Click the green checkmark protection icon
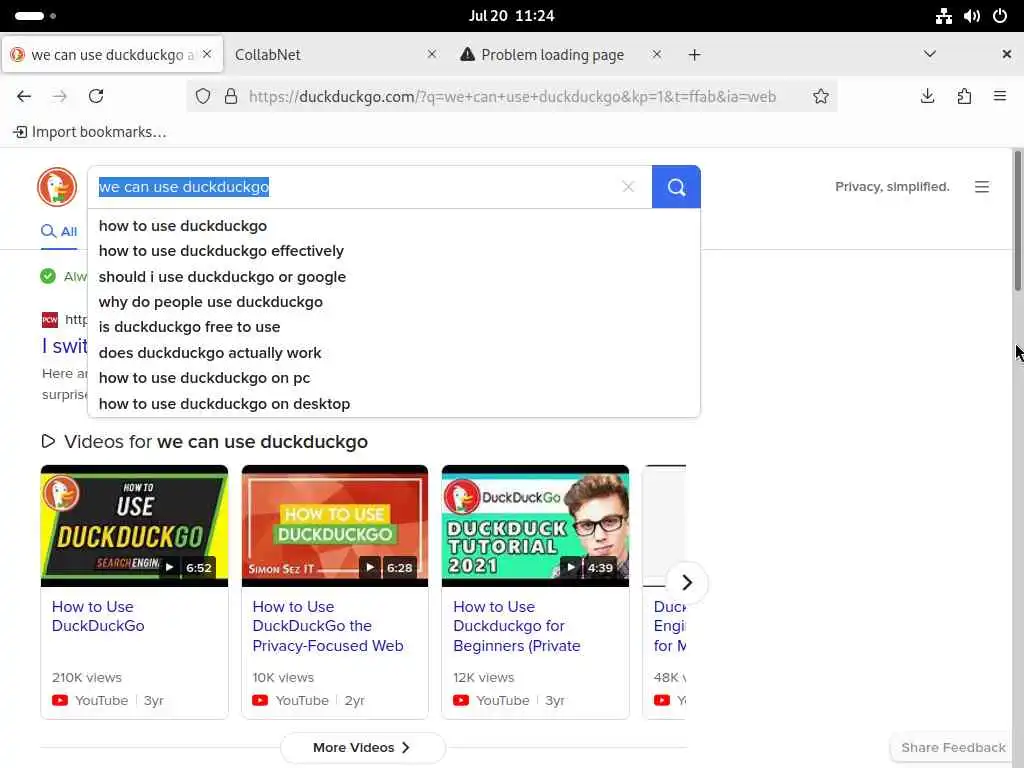Screen dimensions: 1024x768 click(48, 276)
